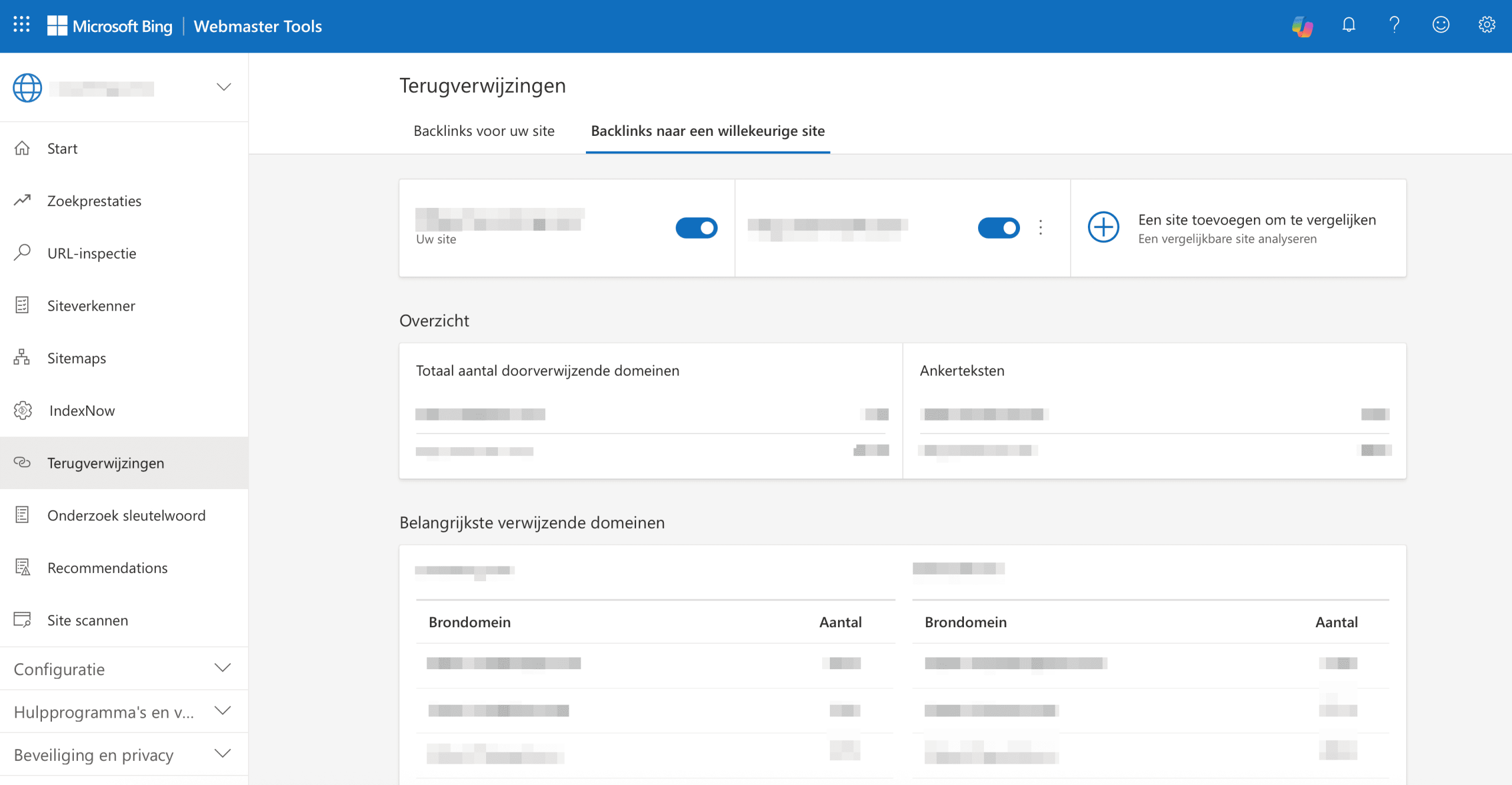Image resolution: width=1512 pixels, height=785 pixels.
Task: Toggle the compared site's switch
Action: click(x=999, y=228)
